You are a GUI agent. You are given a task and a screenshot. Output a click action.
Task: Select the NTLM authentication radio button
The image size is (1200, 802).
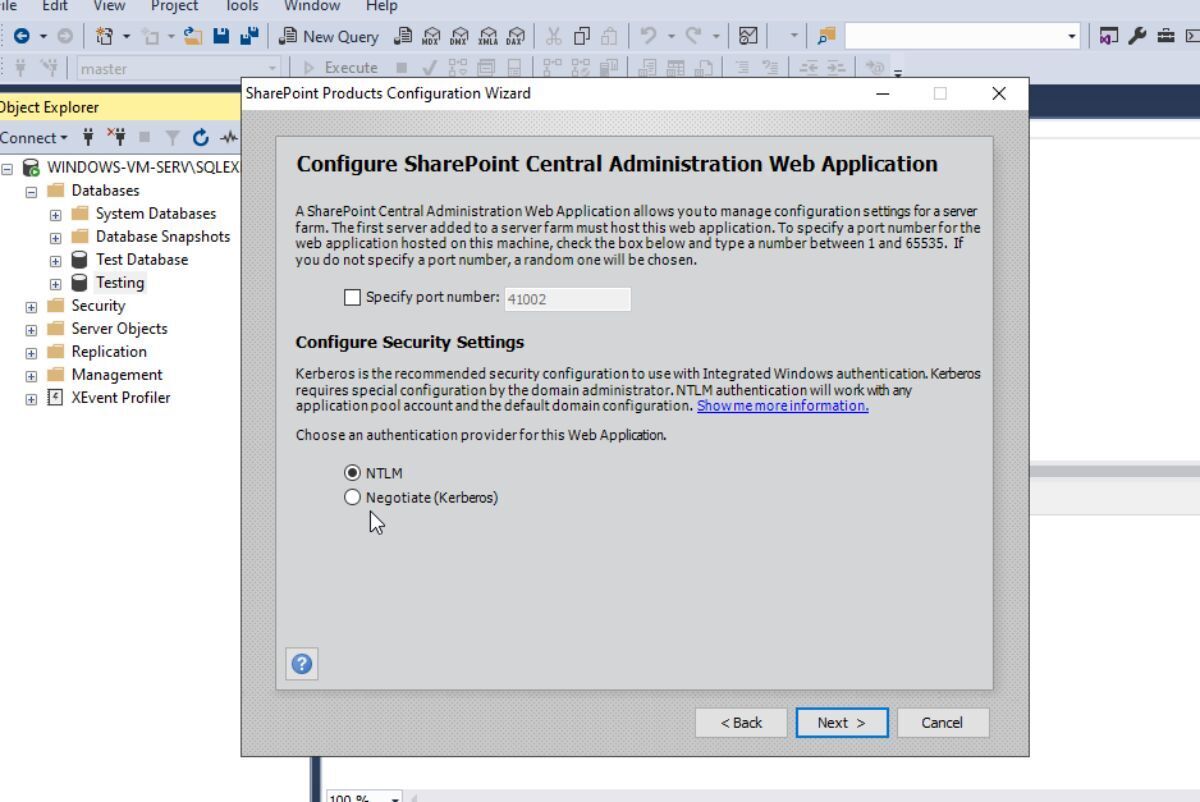352,473
